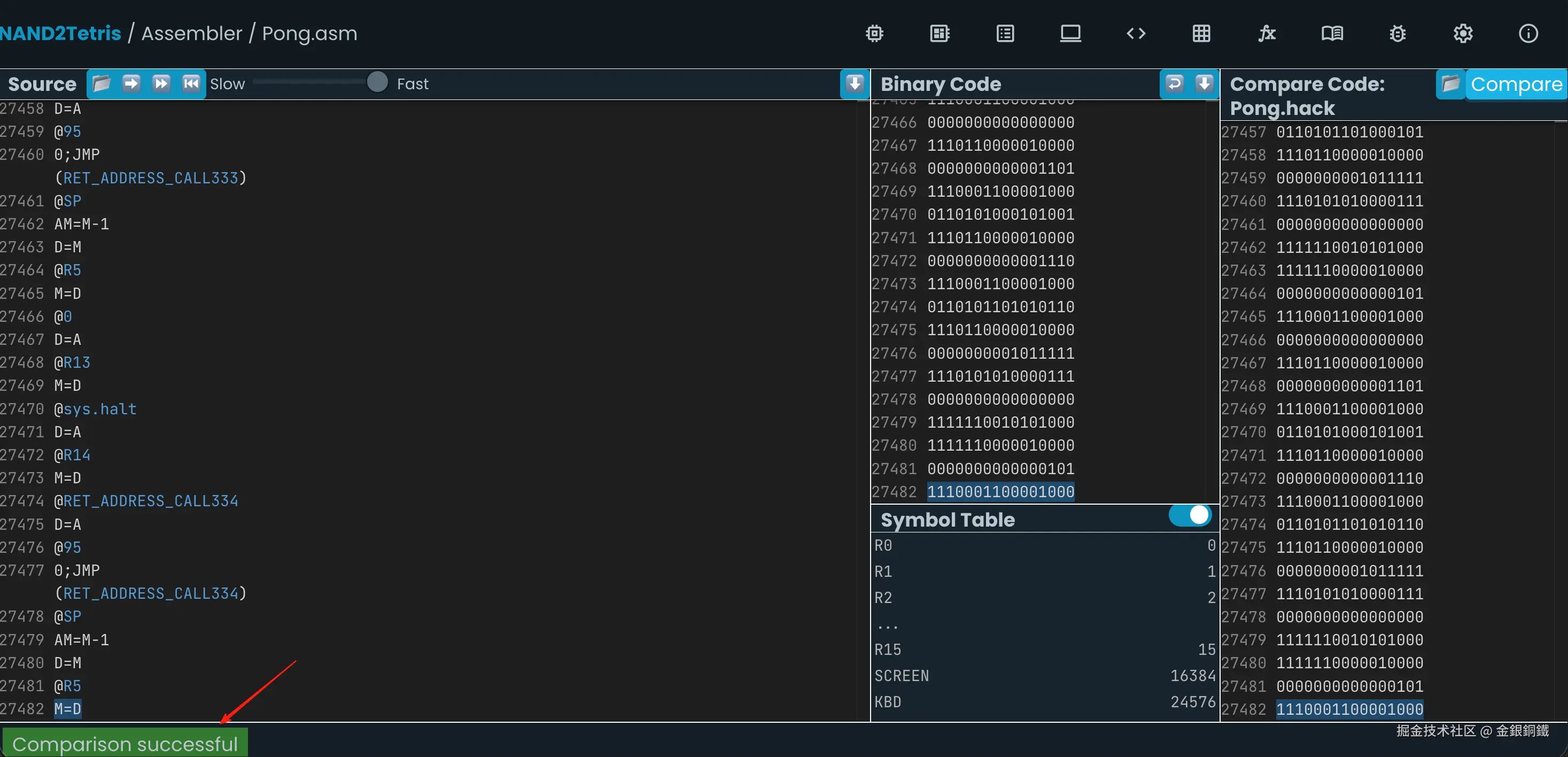Step forward one source line
This screenshot has height=757, width=1568.
tap(131, 83)
